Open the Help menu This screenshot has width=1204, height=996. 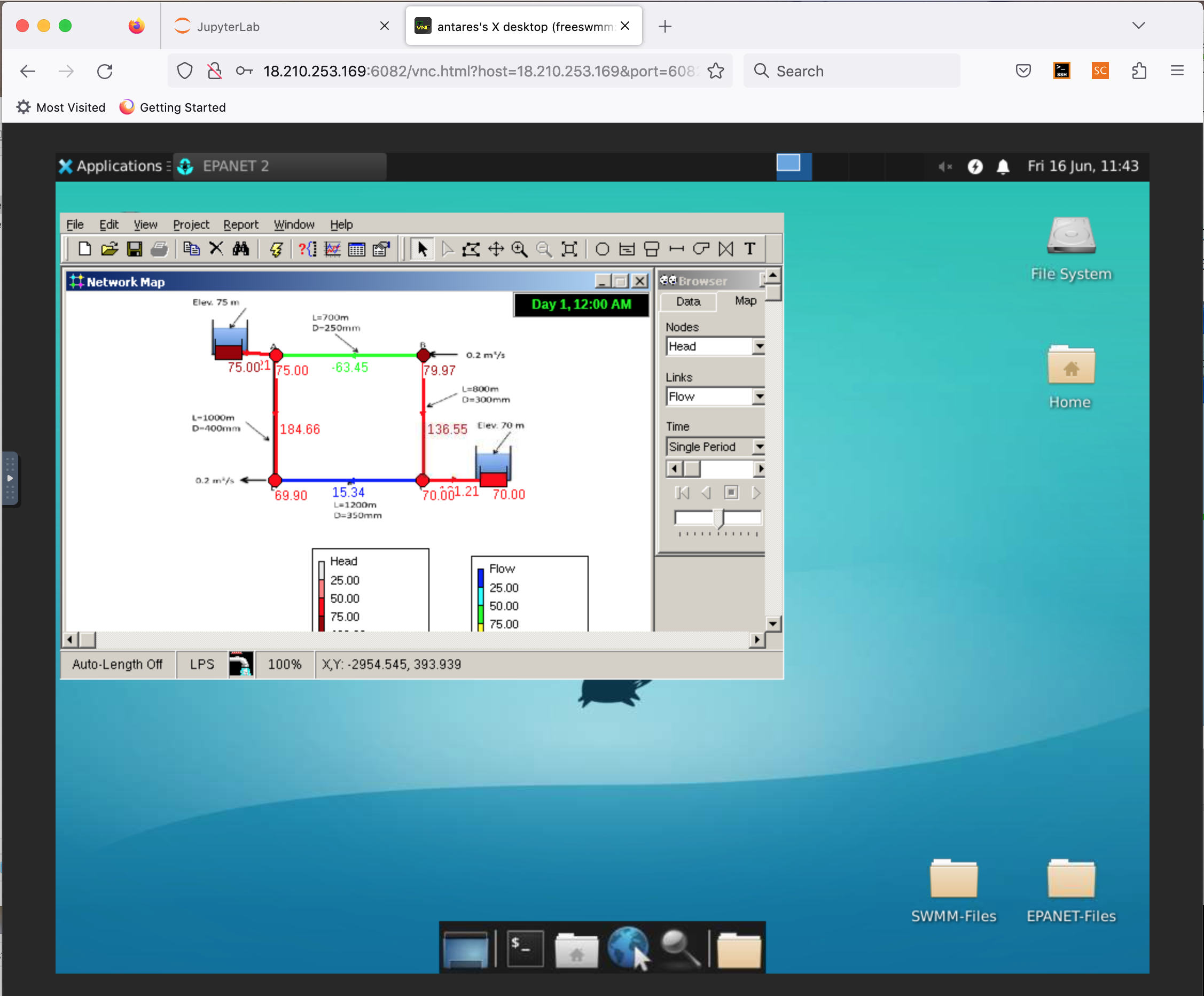click(x=341, y=224)
